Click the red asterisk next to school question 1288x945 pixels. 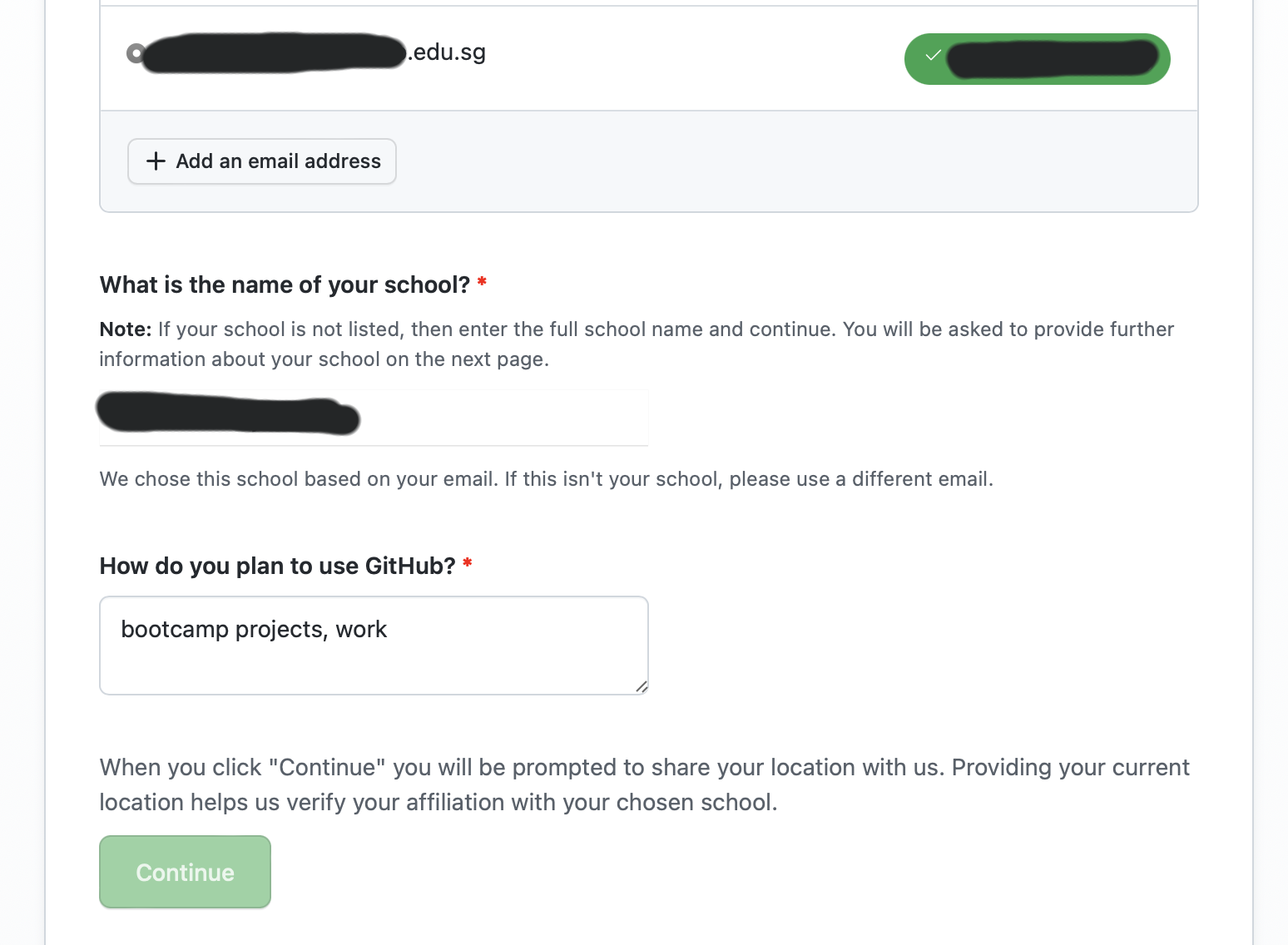(481, 283)
